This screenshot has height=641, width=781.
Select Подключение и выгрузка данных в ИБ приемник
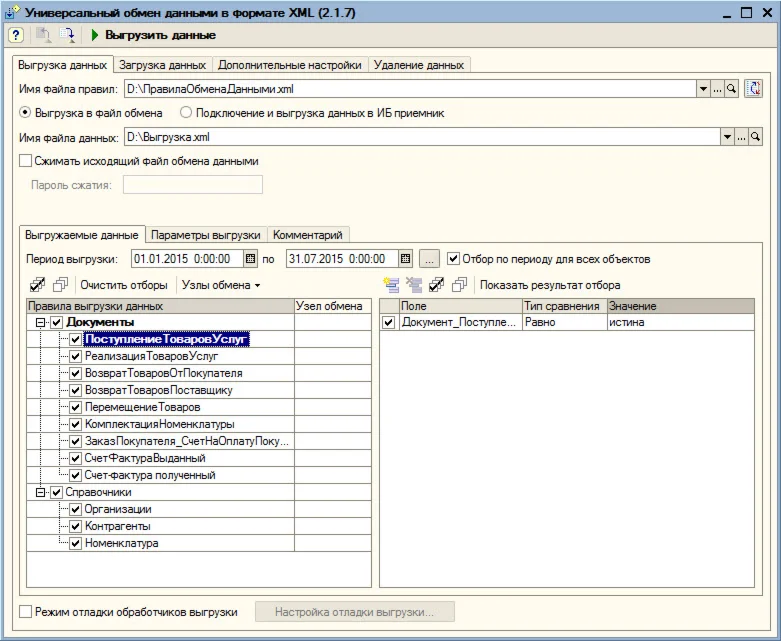(x=186, y=113)
